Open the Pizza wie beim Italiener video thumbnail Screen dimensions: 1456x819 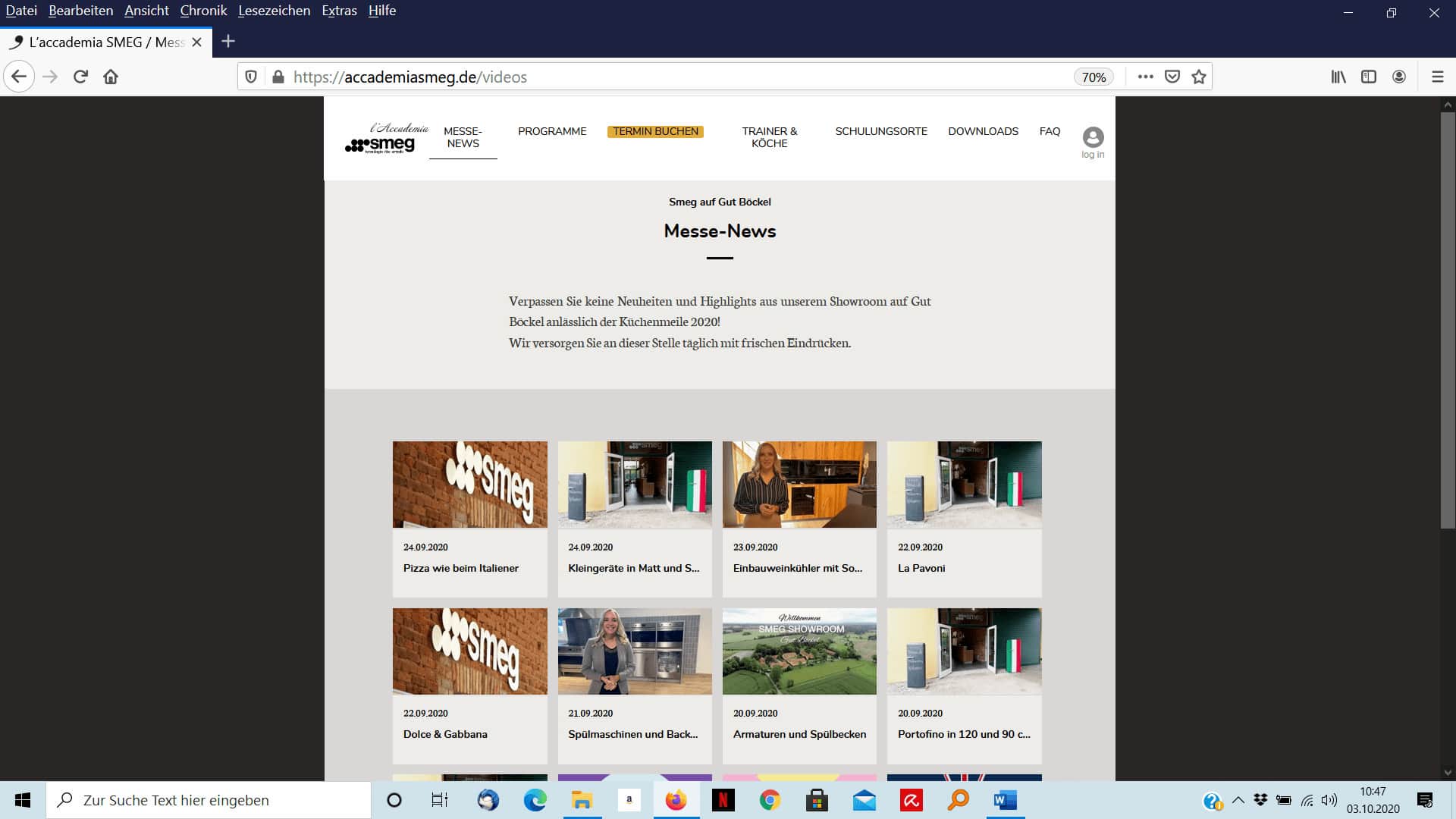(469, 485)
